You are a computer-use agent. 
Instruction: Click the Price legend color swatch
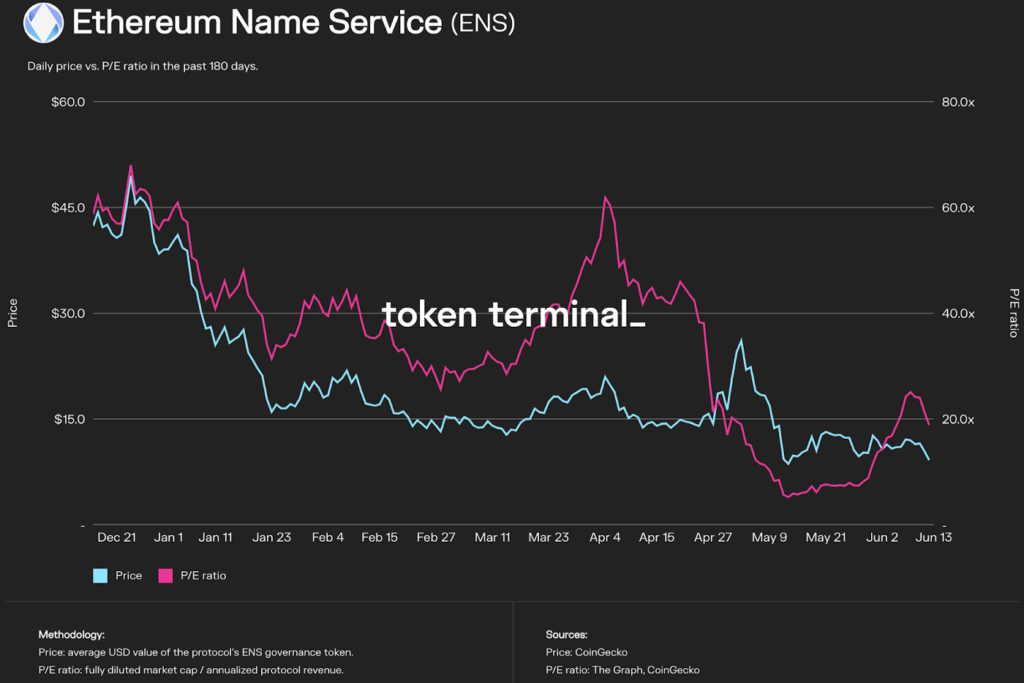tap(100, 575)
